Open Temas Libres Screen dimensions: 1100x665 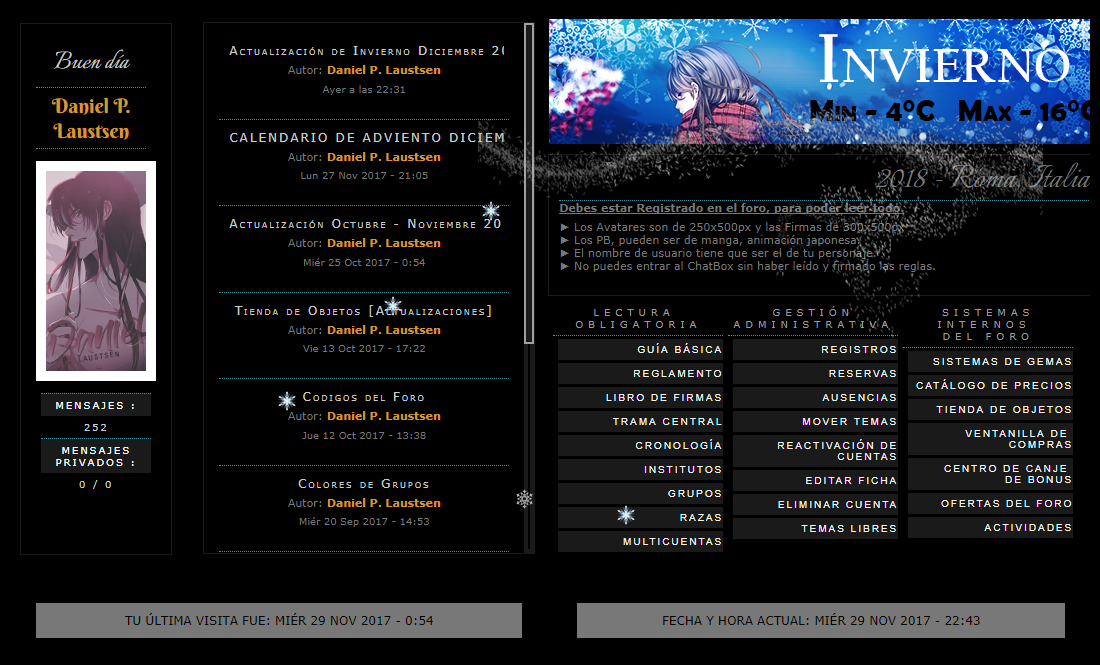pos(815,528)
